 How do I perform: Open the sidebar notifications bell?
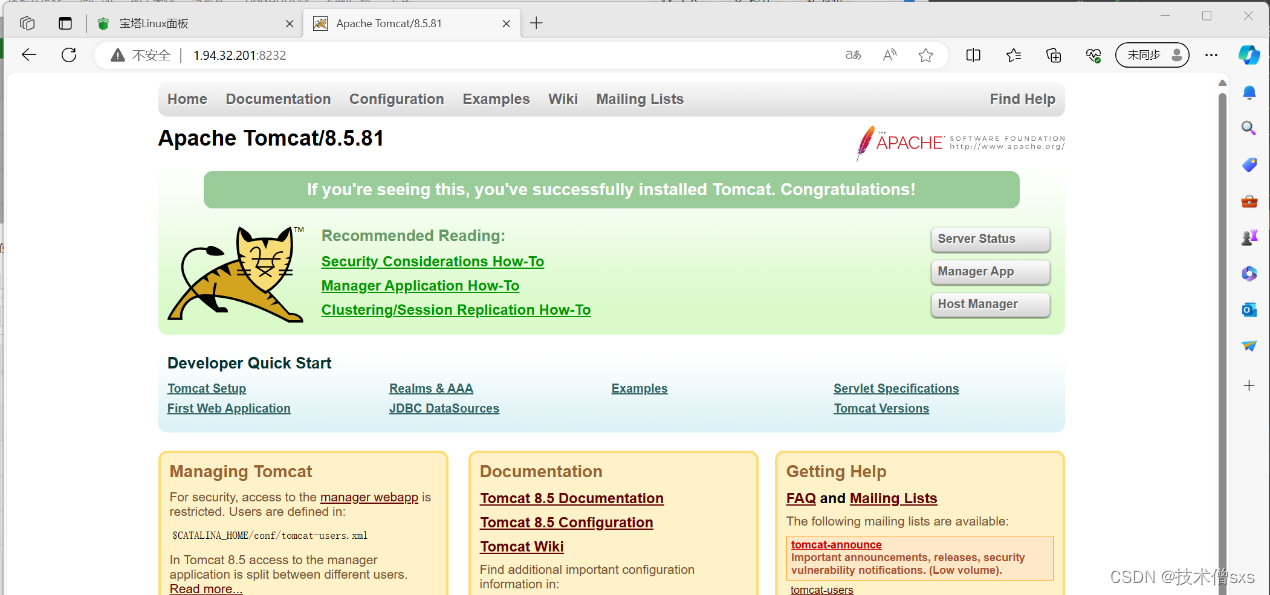tap(1249, 93)
